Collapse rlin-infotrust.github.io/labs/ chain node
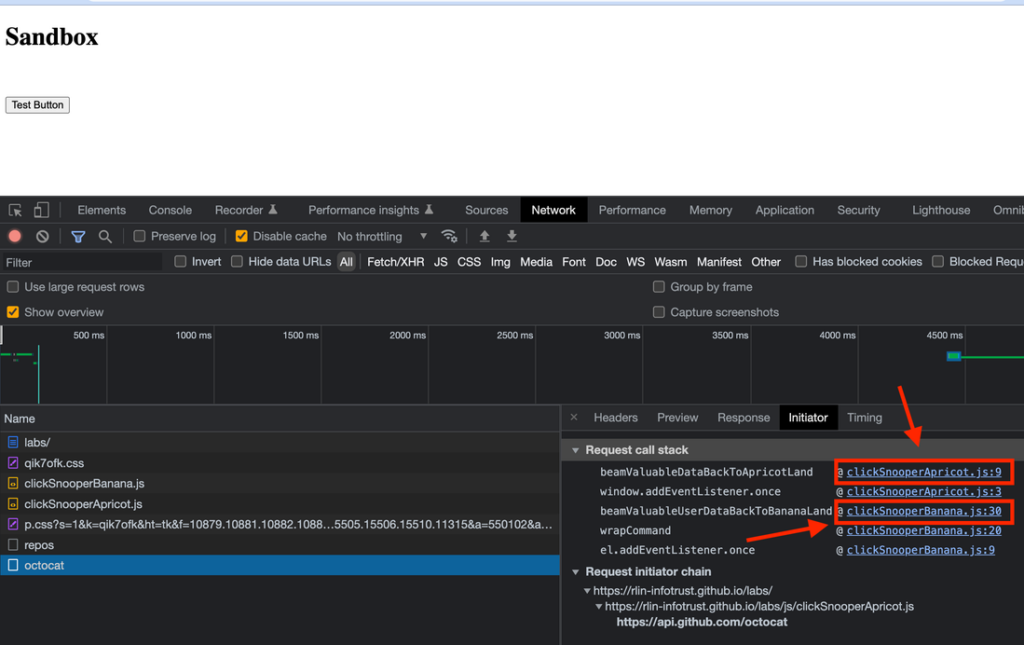This screenshot has height=645, width=1024. [x=587, y=591]
